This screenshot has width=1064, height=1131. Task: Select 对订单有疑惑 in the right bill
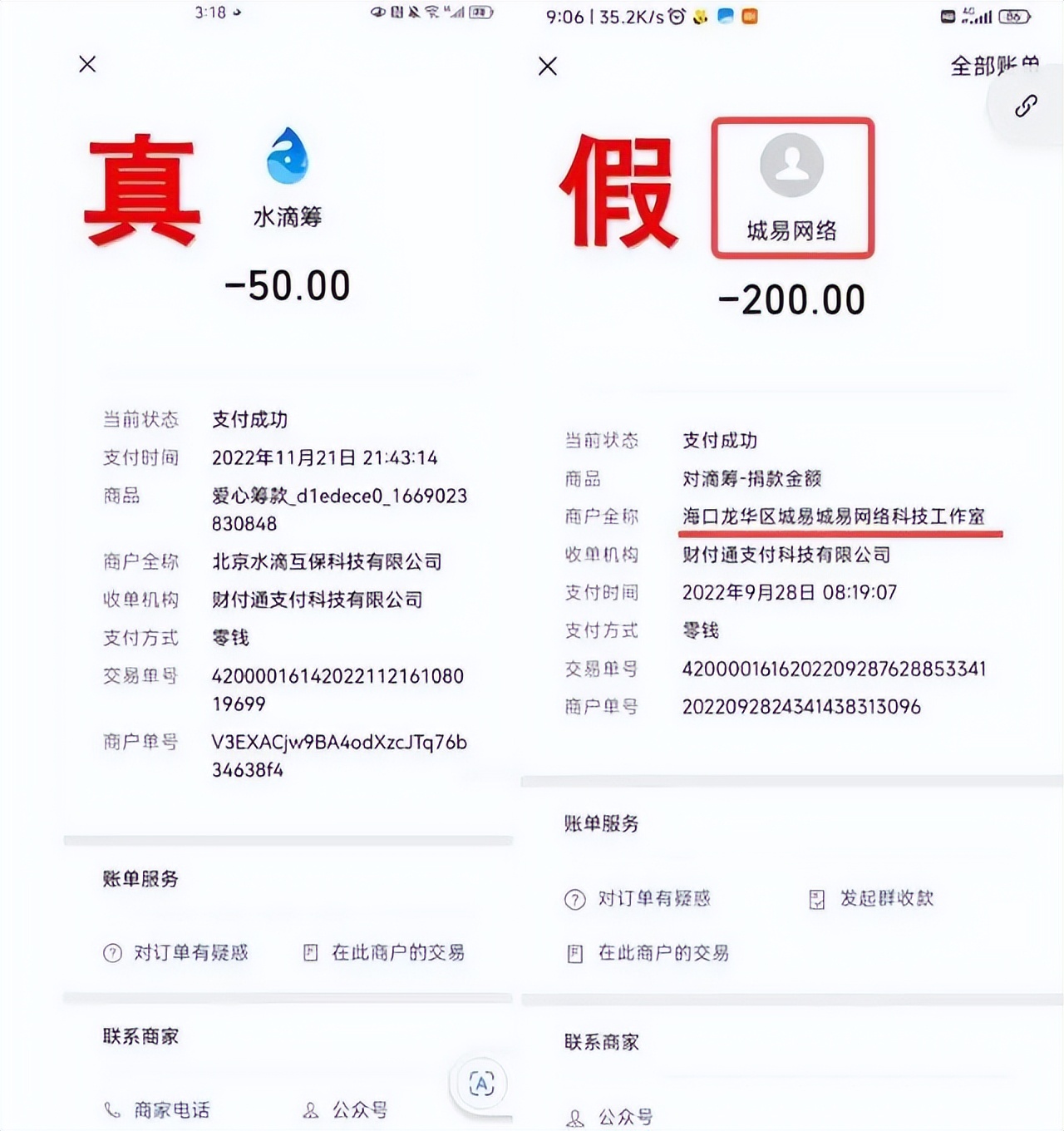coord(638,898)
